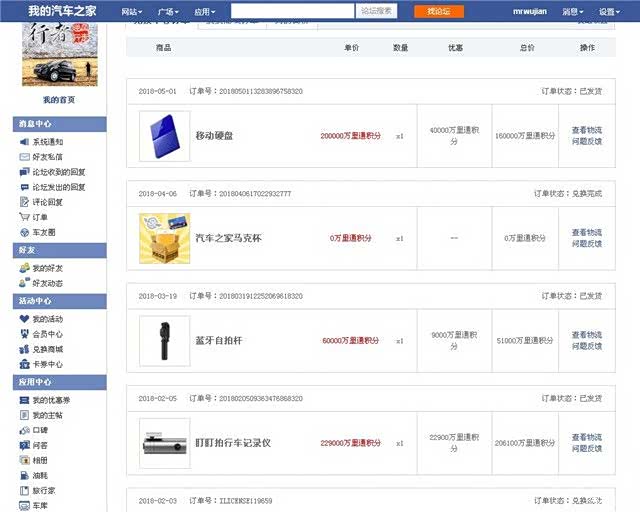Open the 应用 dropdown menu

coord(204,12)
